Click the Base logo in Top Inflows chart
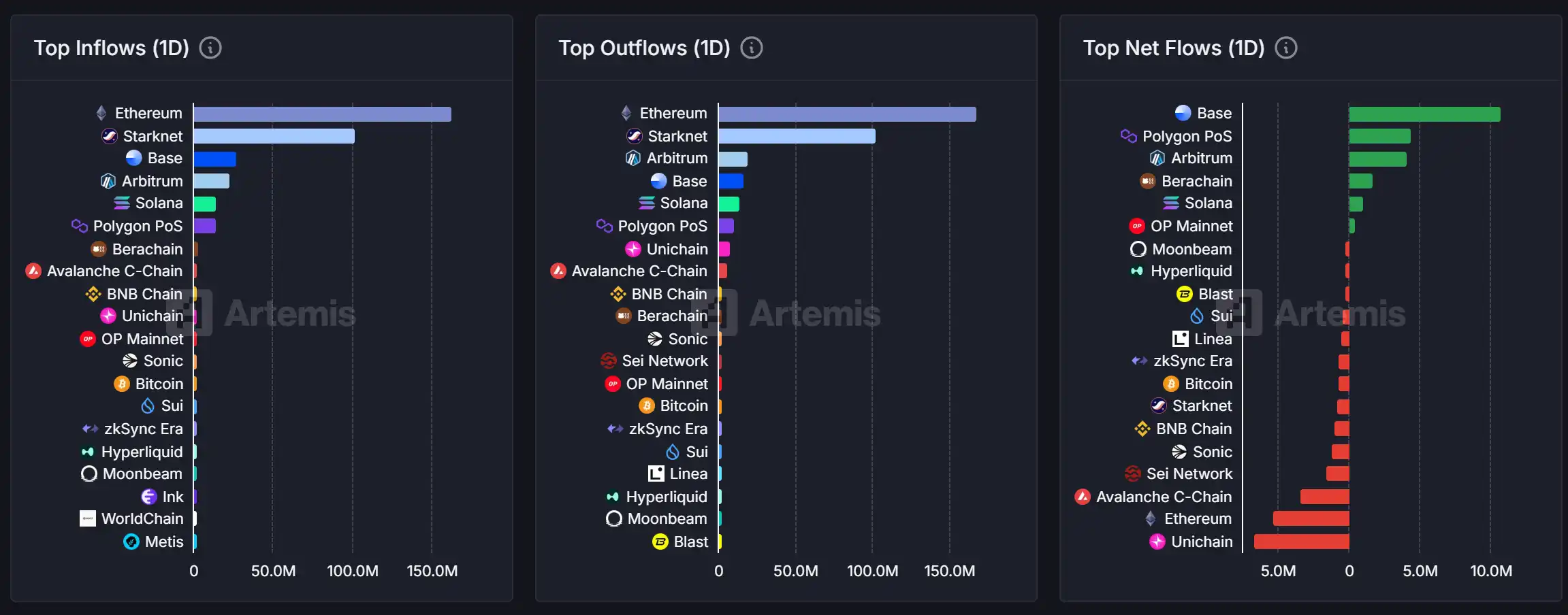 [134, 158]
